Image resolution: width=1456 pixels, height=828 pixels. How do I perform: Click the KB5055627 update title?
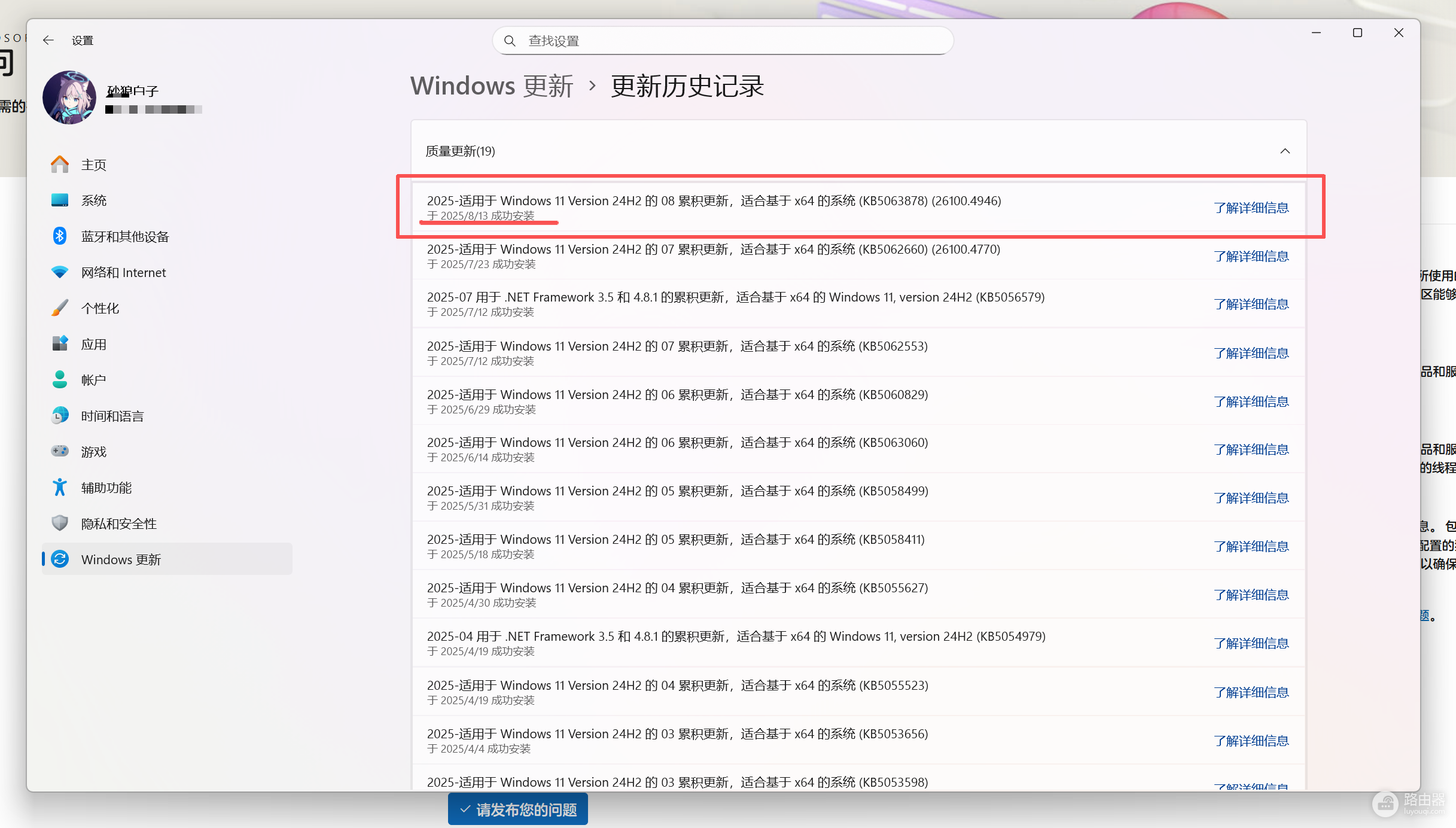tap(677, 587)
